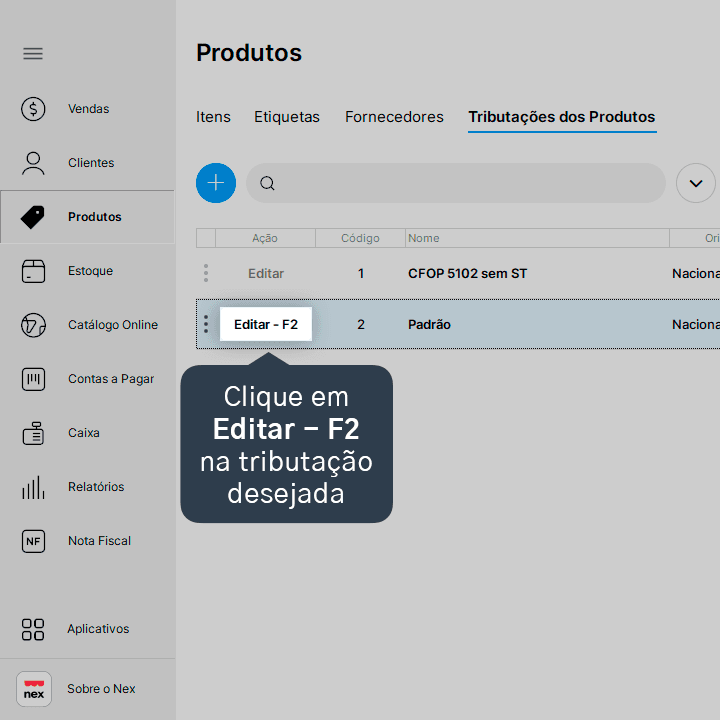Switch to the Fornecedores tab
This screenshot has width=720, height=720.
[x=394, y=117]
